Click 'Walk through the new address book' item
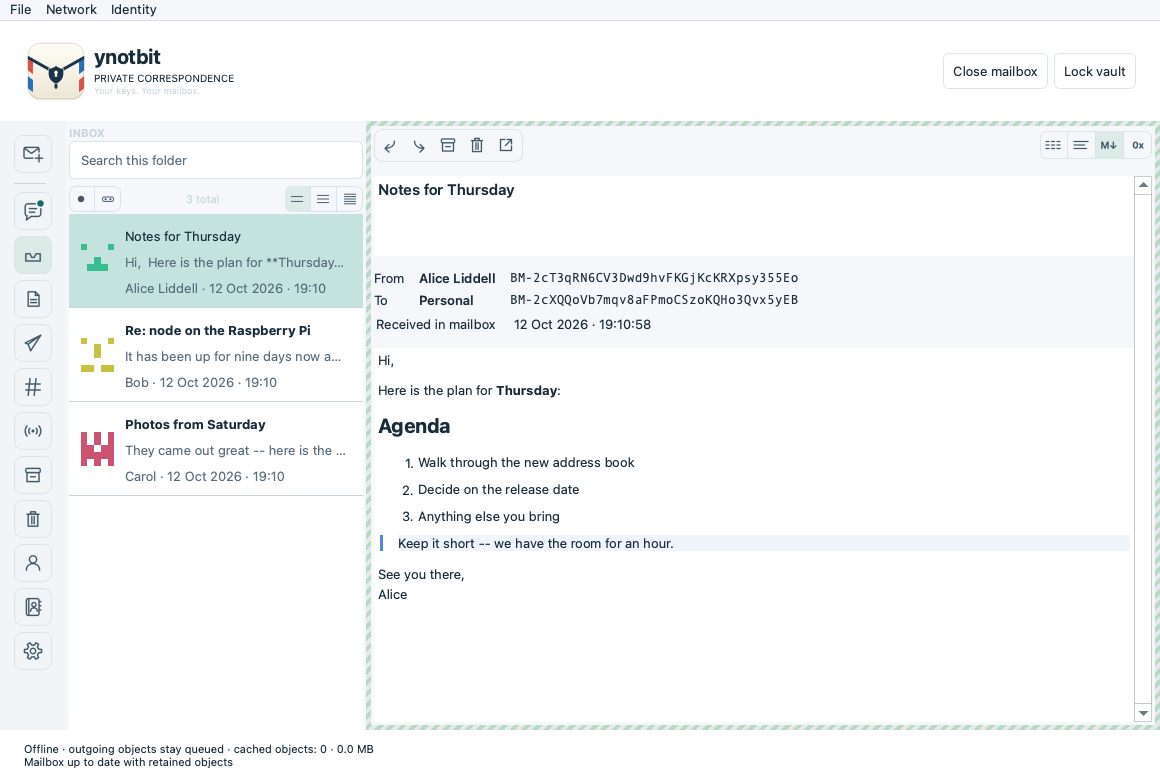 (x=526, y=463)
